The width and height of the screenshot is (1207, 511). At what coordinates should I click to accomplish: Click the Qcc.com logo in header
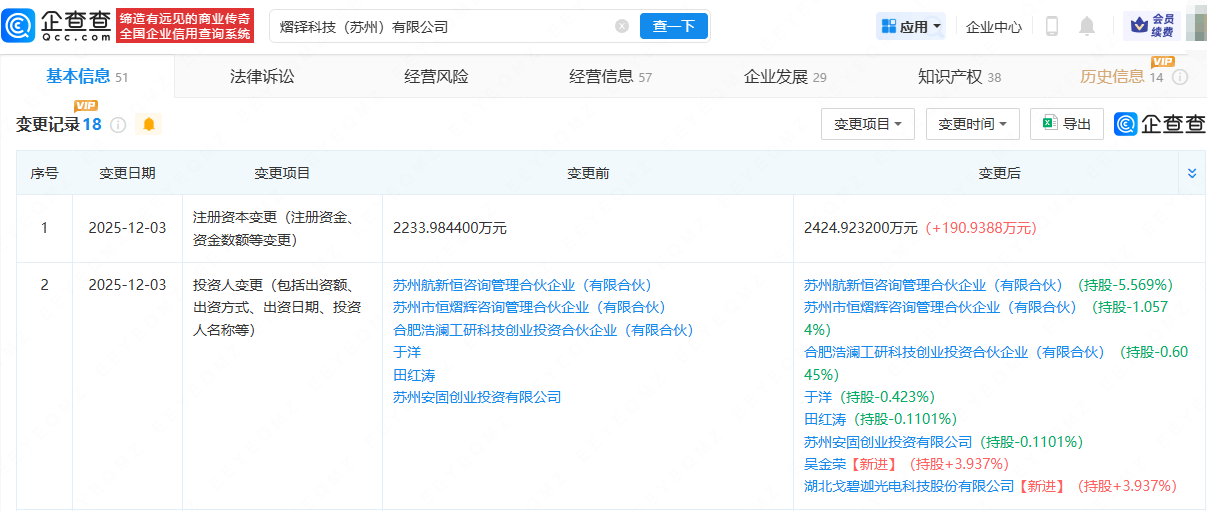[57, 26]
